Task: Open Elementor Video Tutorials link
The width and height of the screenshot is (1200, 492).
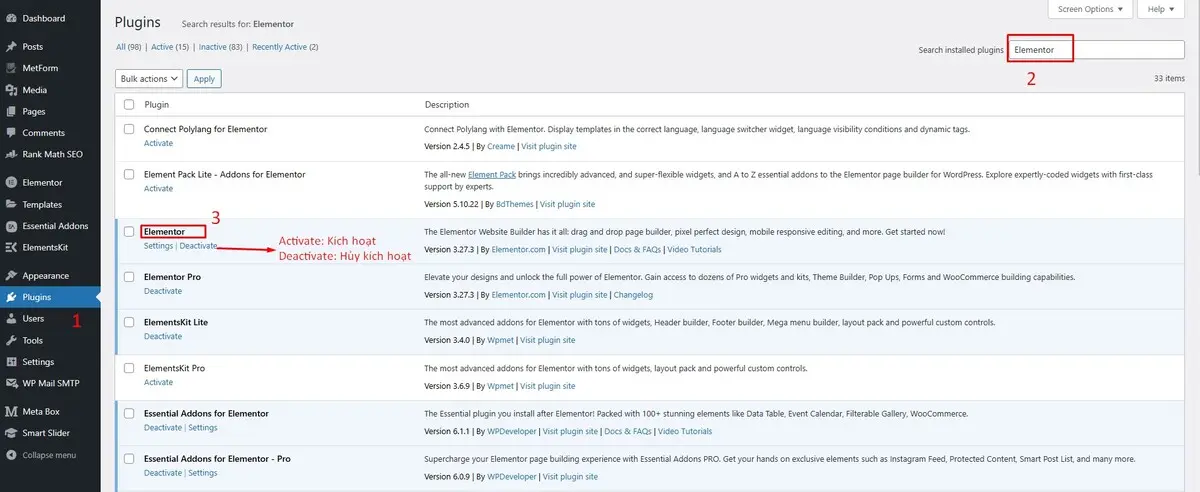Action: point(694,249)
